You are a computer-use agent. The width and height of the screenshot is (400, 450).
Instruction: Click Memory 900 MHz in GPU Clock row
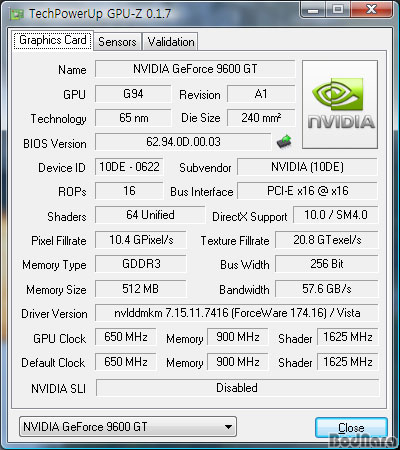[x=238, y=337]
